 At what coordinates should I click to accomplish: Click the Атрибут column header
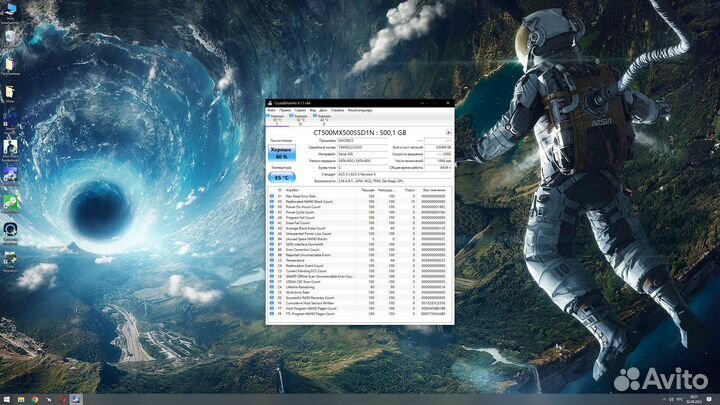(292, 190)
